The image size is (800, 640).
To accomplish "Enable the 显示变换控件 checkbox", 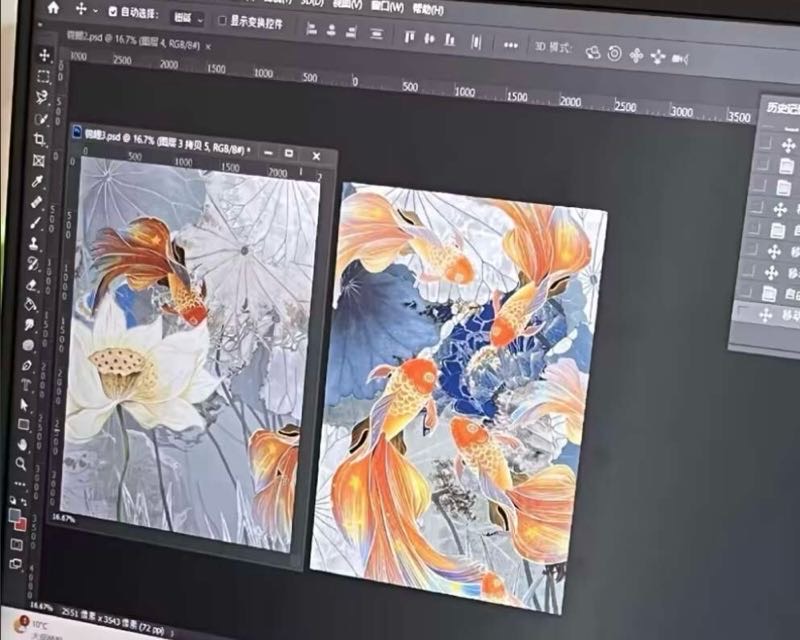I will point(223,21).
